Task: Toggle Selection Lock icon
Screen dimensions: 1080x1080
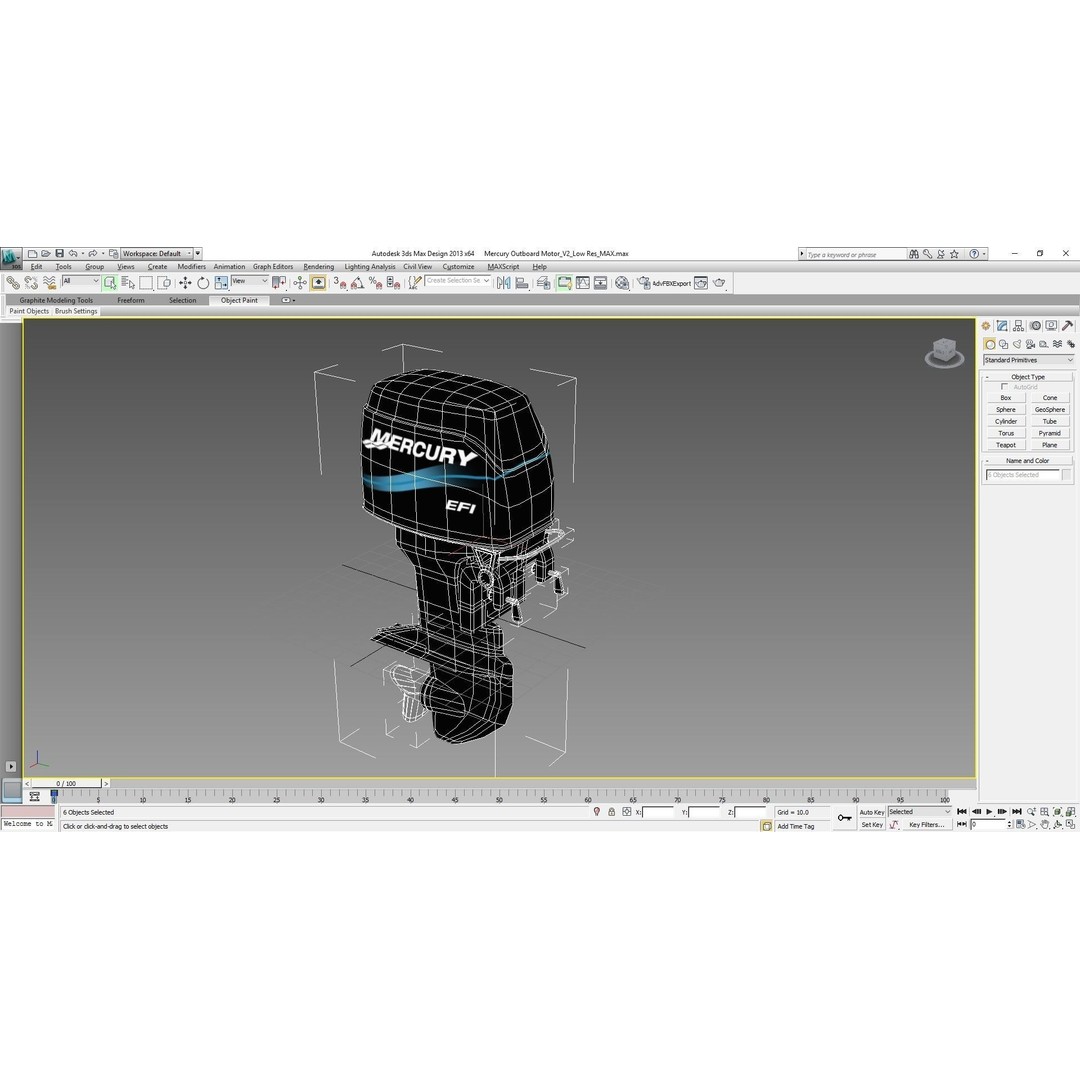Action: (x=611, y=812)
